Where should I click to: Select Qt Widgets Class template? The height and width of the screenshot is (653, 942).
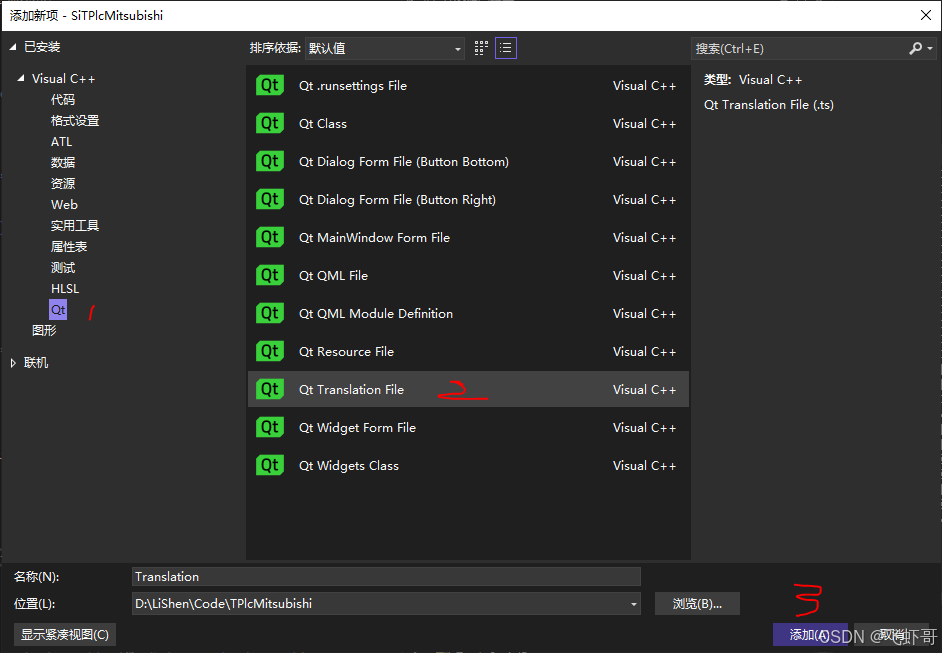(468, 465)
